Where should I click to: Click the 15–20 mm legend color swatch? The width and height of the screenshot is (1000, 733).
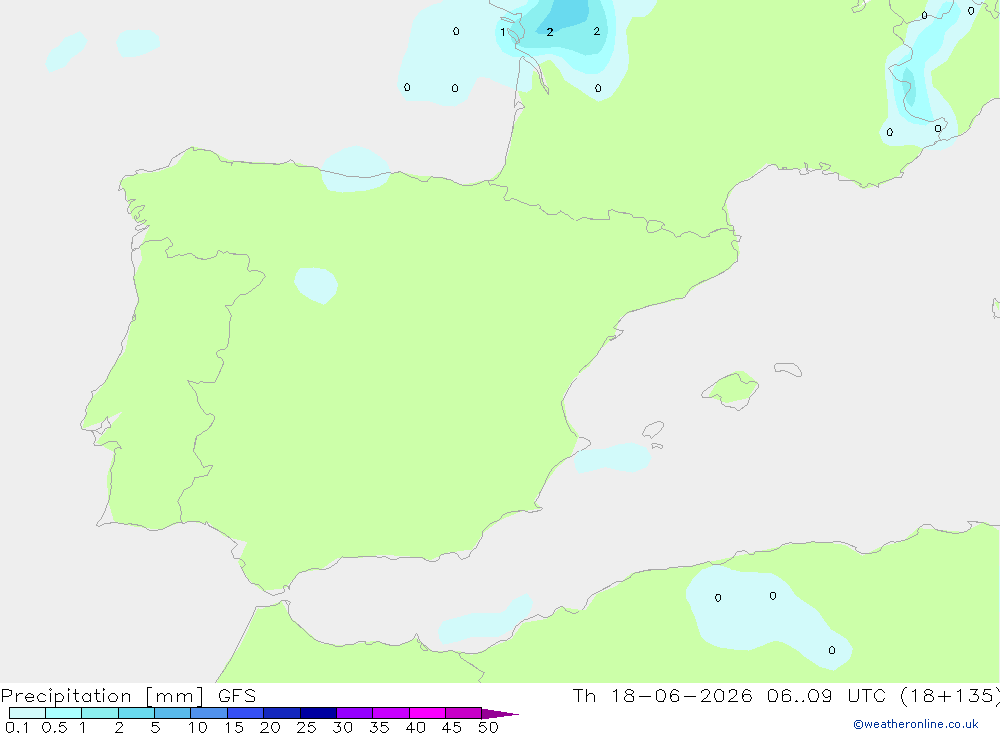246,713
